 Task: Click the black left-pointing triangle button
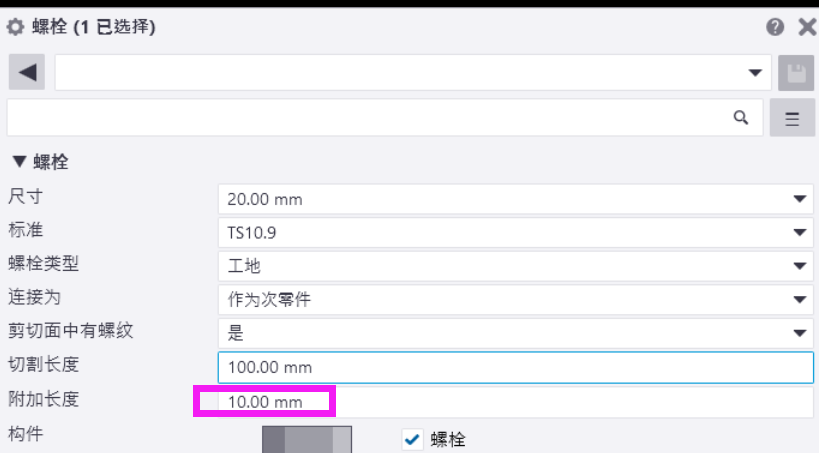27,72
